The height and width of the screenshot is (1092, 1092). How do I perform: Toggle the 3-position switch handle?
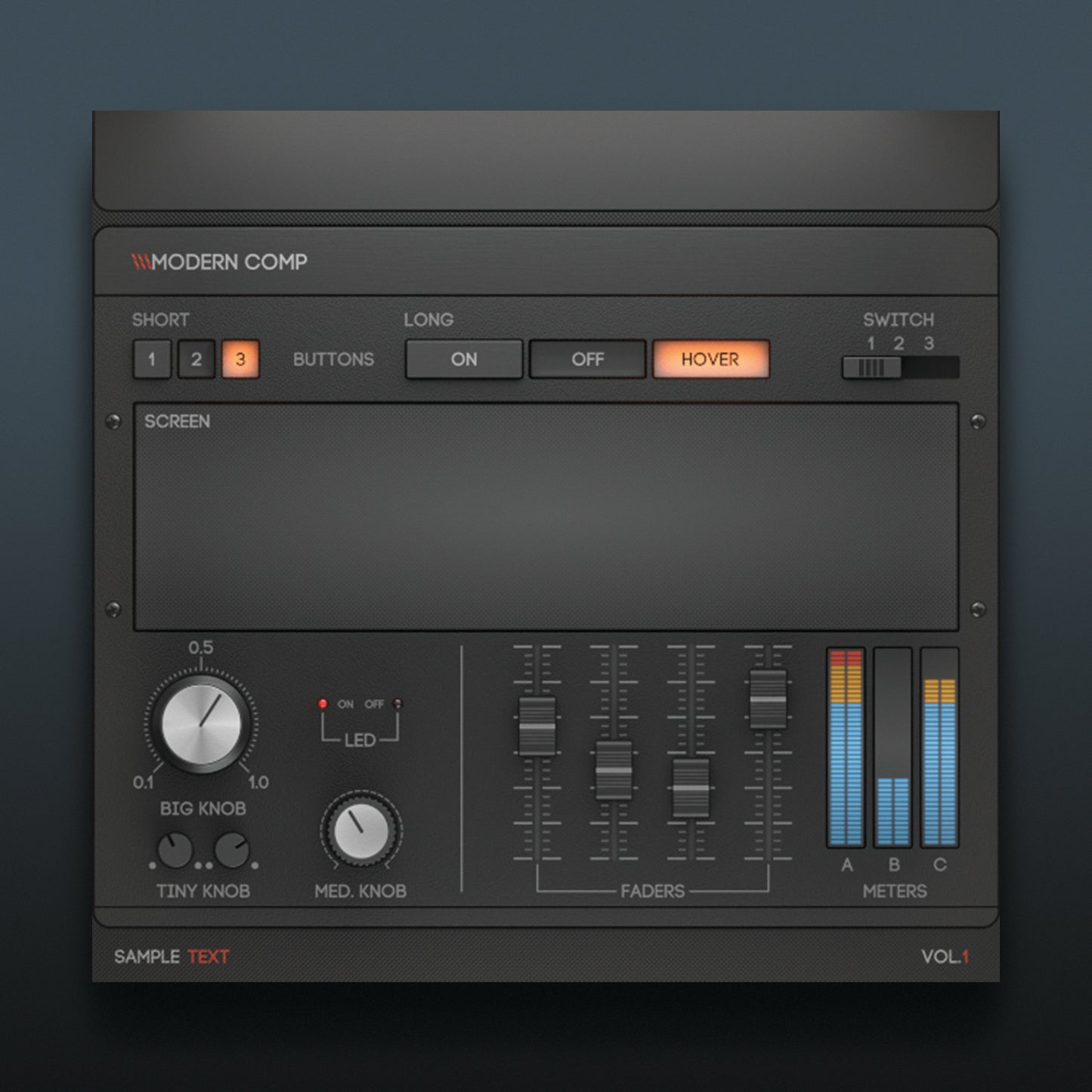click(x=871, y=367)
